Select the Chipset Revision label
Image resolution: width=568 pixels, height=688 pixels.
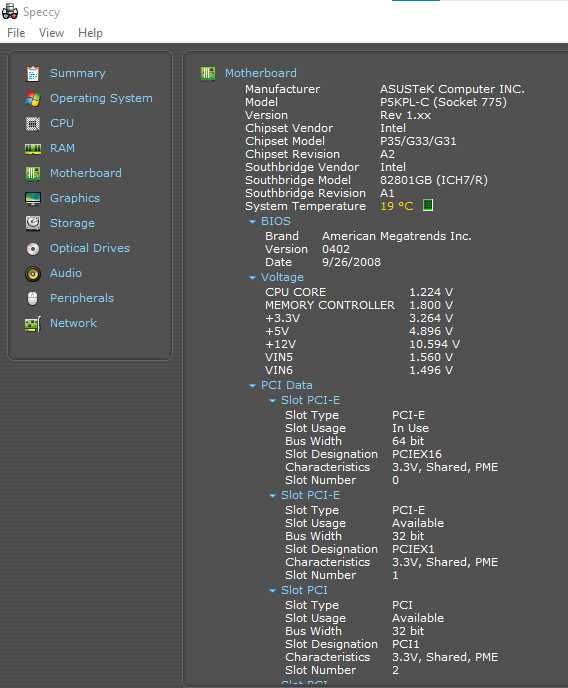293,154
